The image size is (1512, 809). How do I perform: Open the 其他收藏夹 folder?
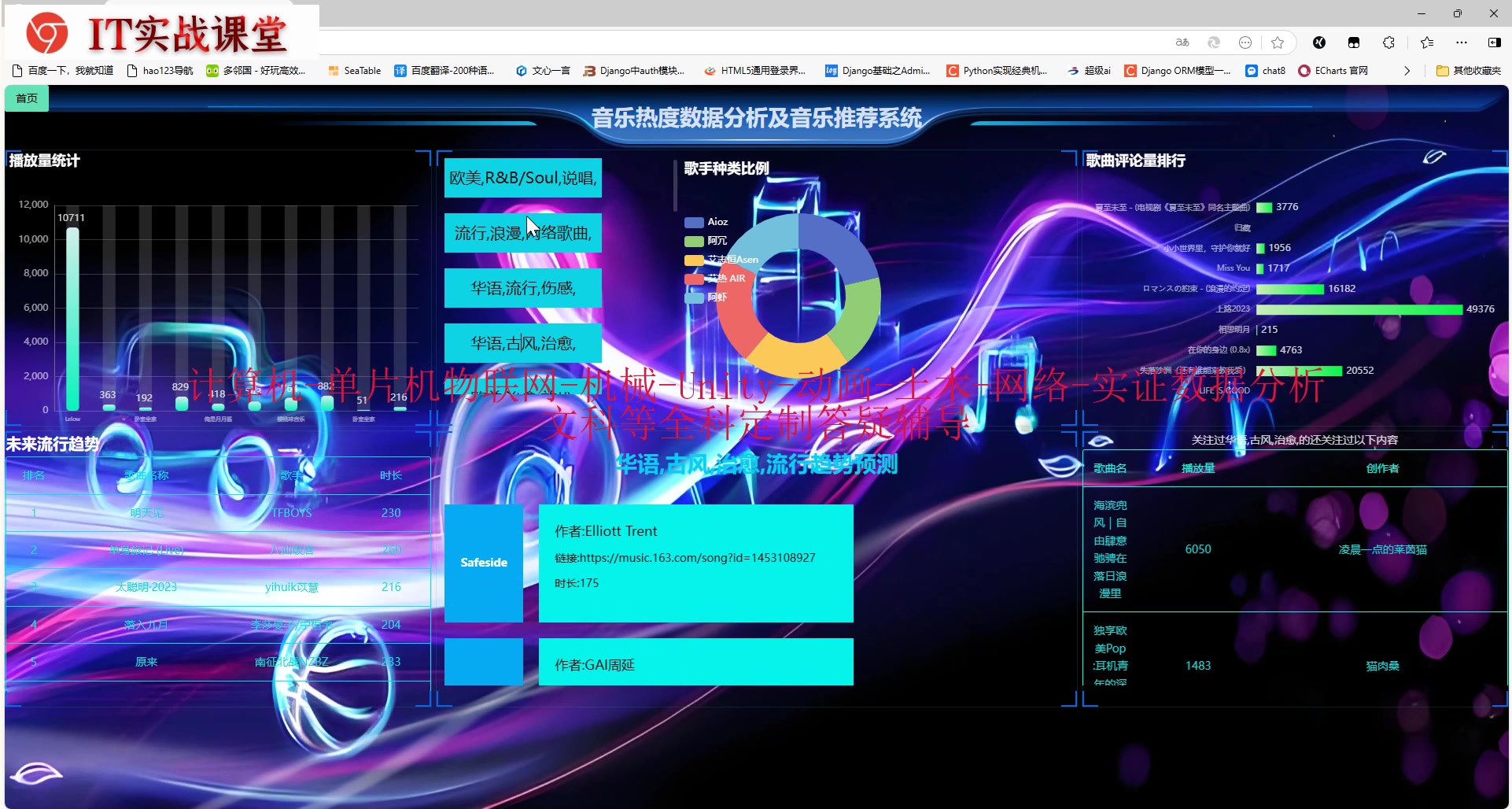tap(1469, 71)
